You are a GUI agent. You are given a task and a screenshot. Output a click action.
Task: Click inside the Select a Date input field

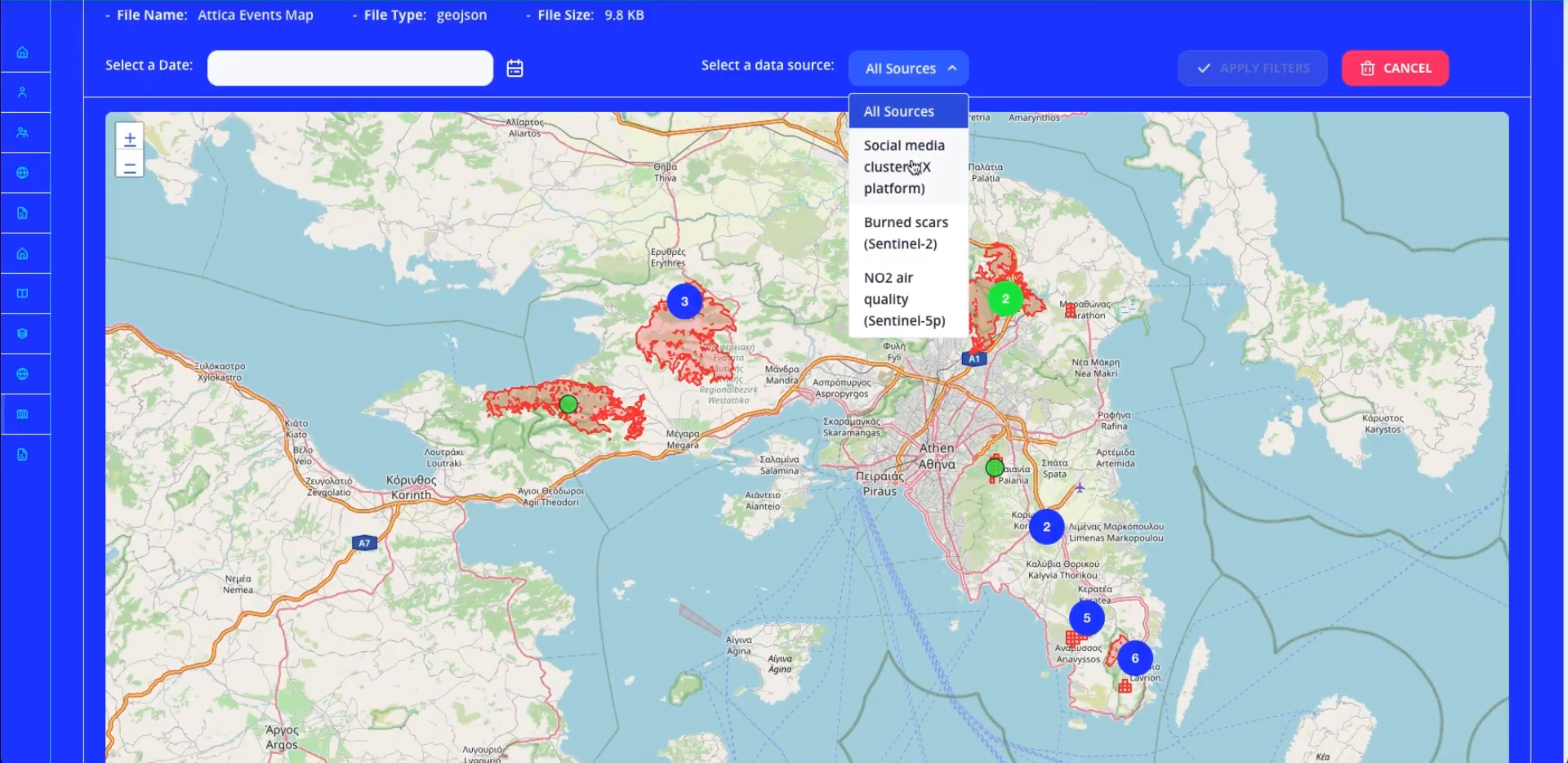[350, 68]
